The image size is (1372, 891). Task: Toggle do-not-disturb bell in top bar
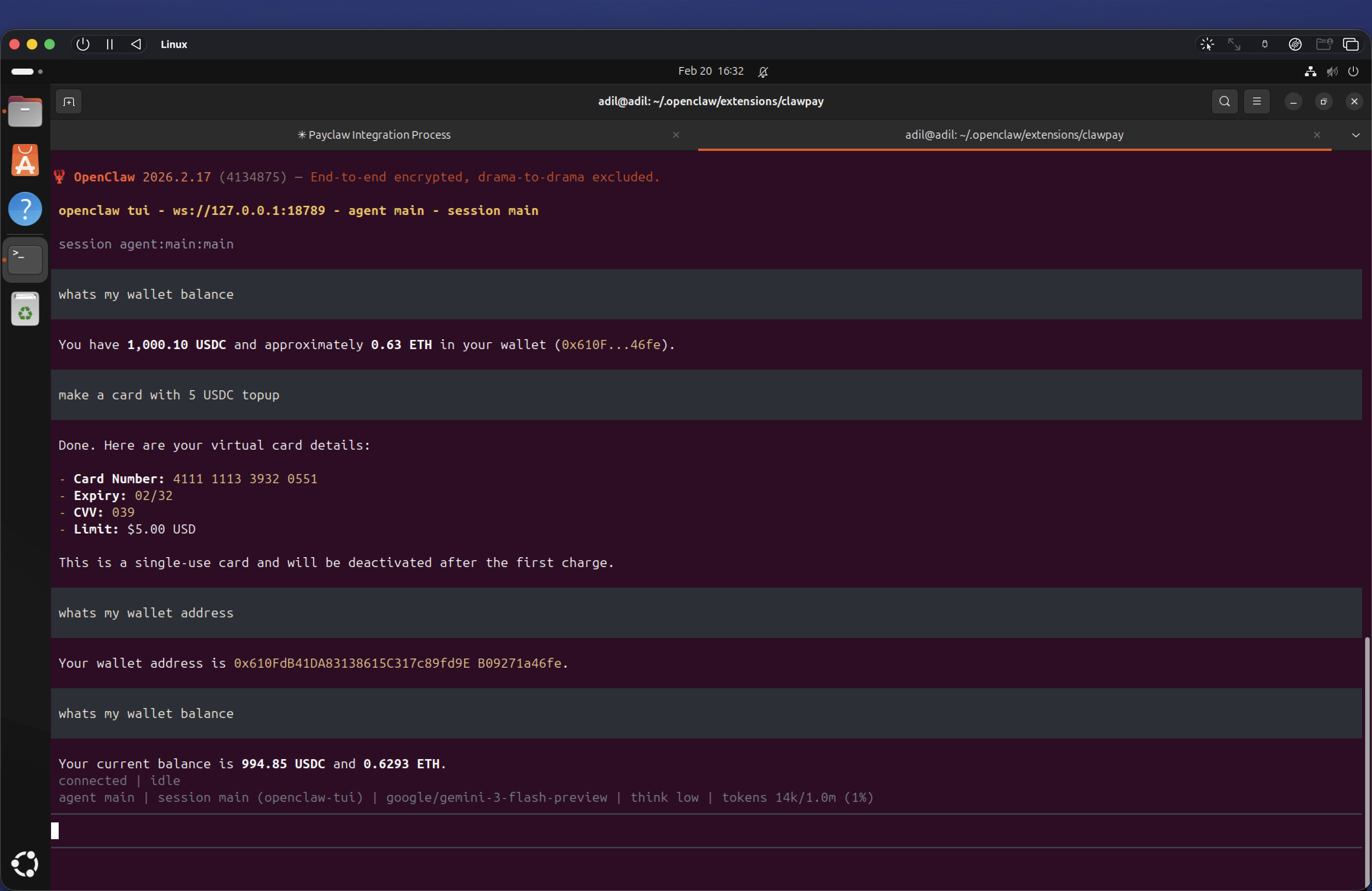click(x=763, y=72)
